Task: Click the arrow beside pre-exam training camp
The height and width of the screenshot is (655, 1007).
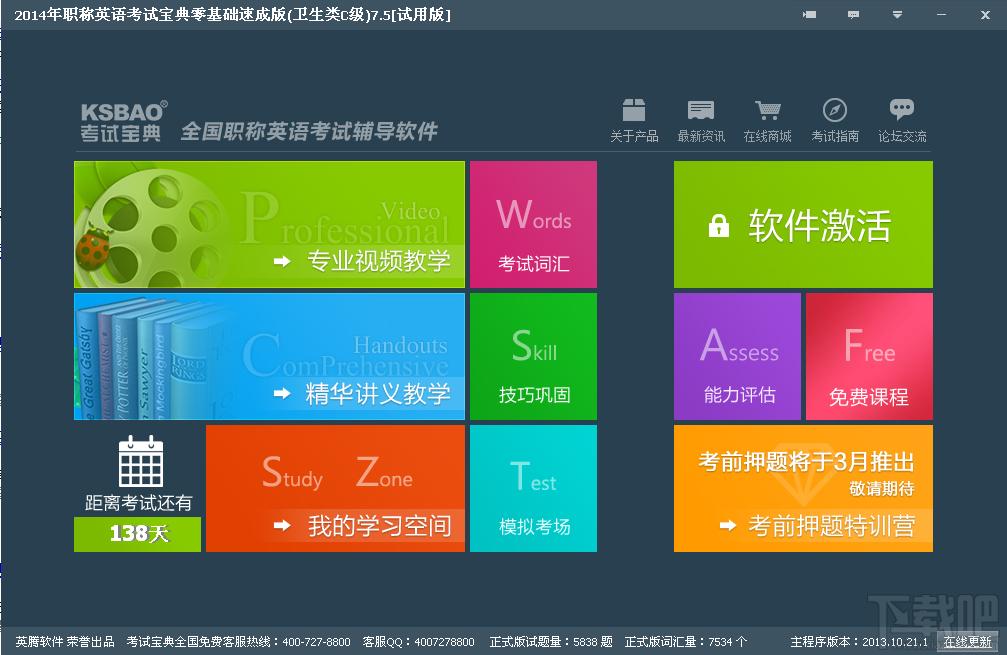Action: coord(727,525)
